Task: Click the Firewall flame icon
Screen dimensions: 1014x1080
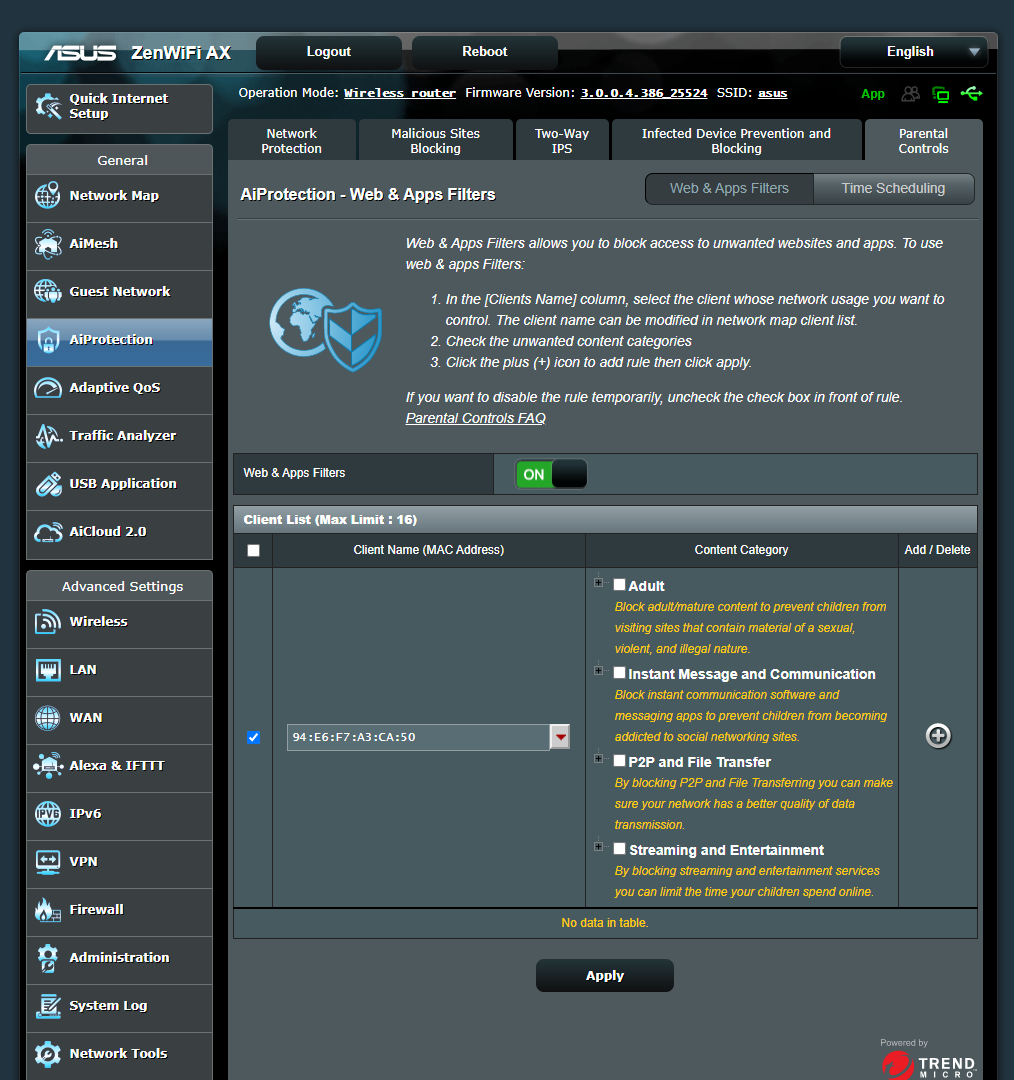Action: (48, 910)
